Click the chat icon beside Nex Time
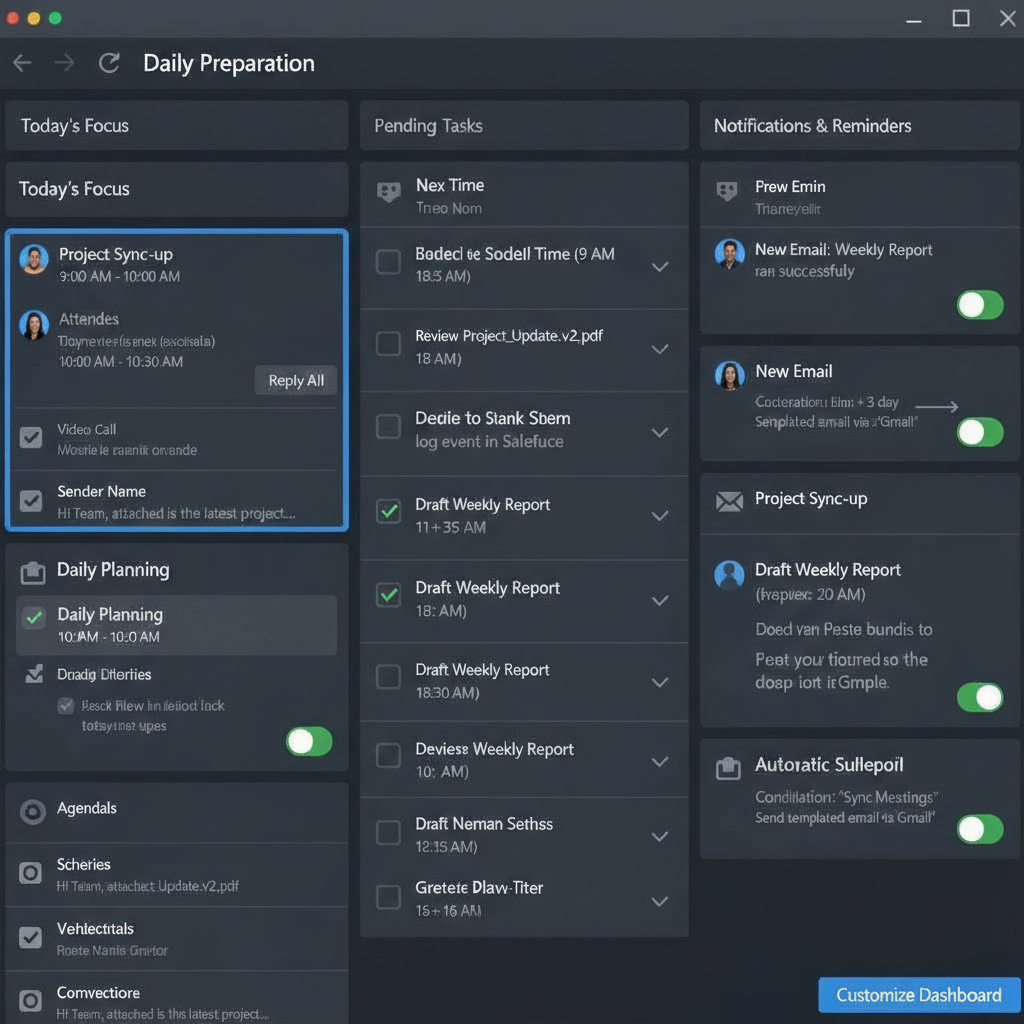 [x=388, y=192]
